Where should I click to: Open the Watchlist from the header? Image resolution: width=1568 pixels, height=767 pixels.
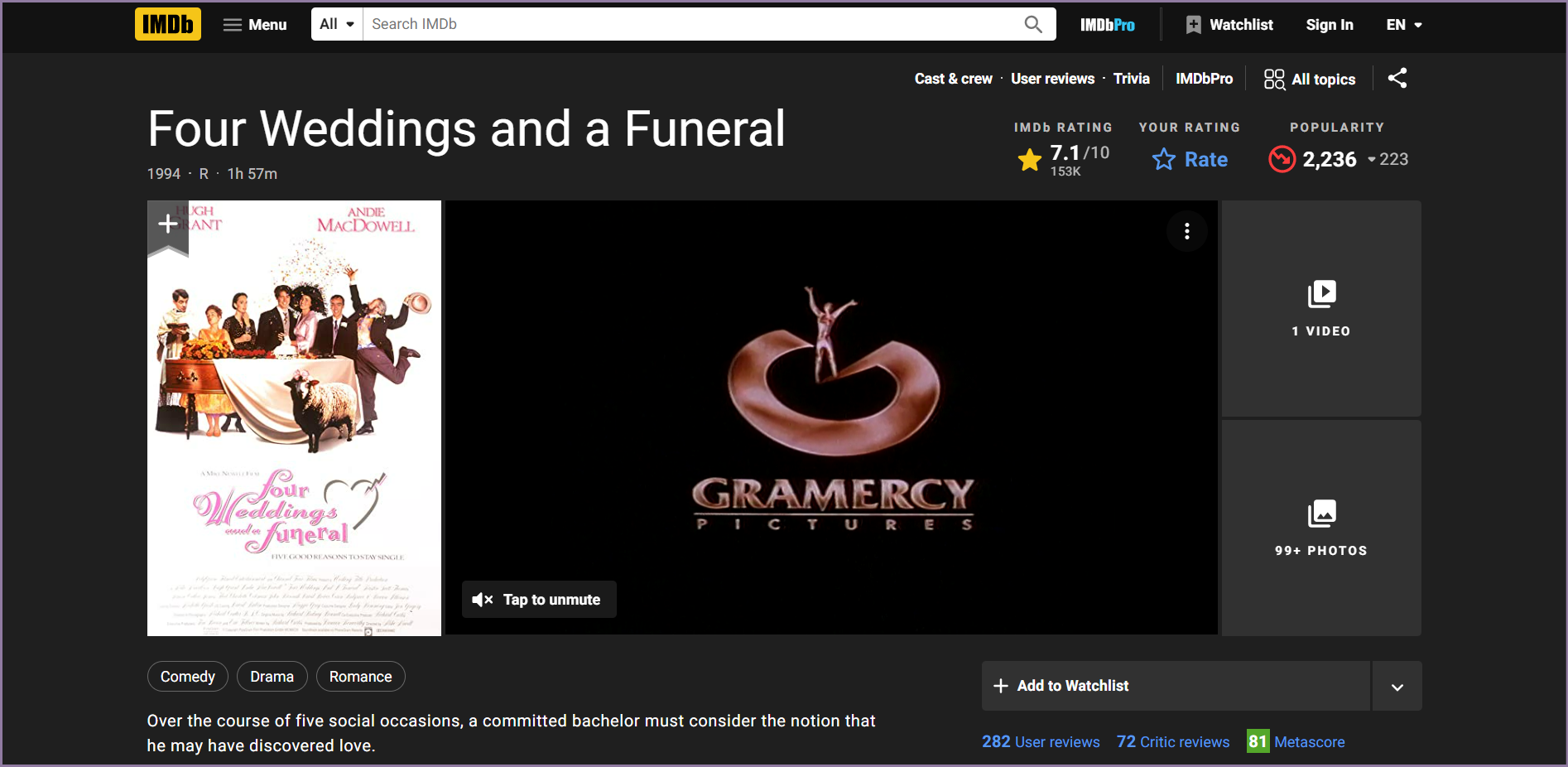click(x=1229, y=25)
